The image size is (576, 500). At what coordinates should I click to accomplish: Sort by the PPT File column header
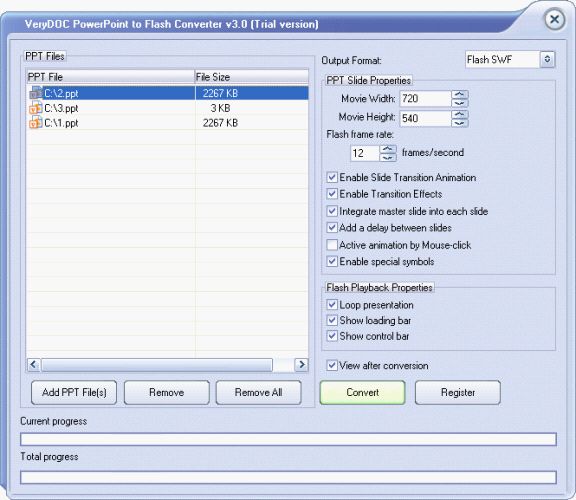pos(110,77)
